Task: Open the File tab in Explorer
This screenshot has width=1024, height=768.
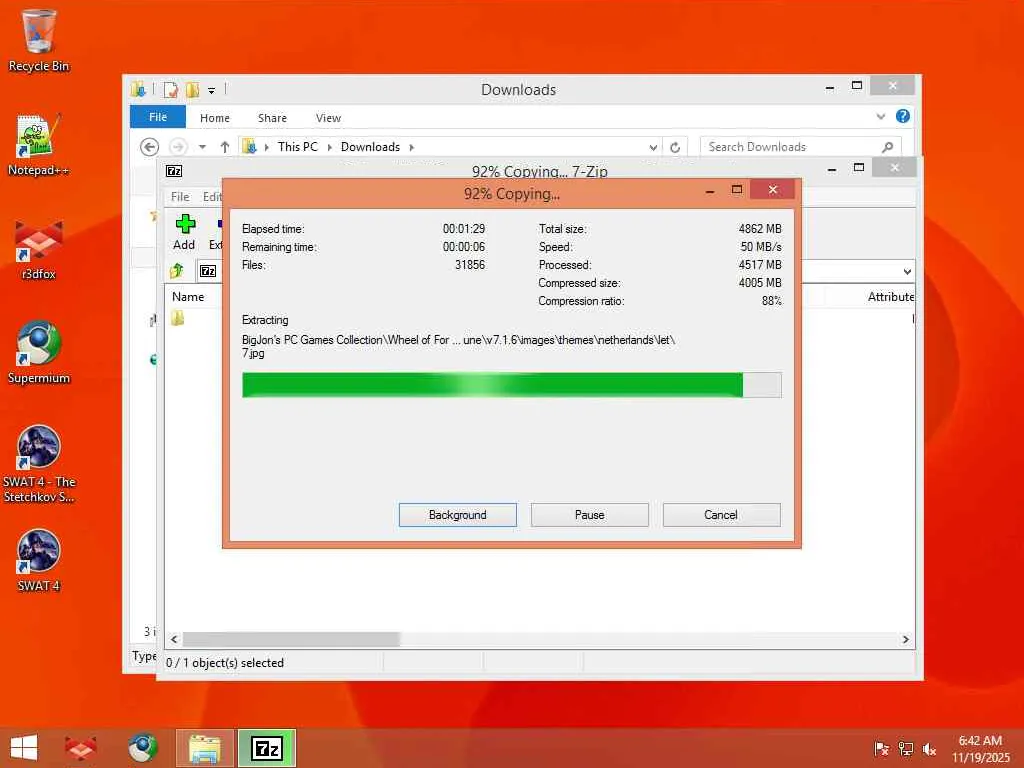Action: pyautogui.click(x=158, y=117)
